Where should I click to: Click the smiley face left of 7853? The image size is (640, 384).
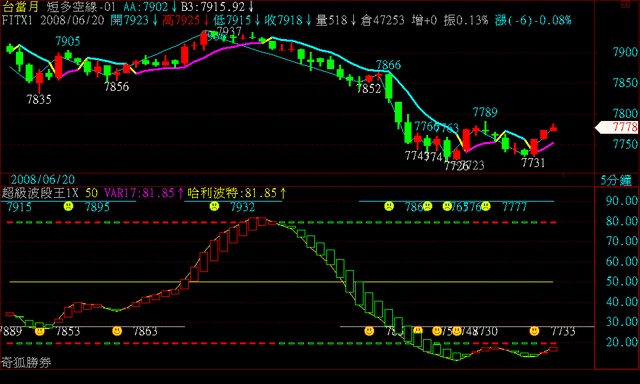click(40, 331)
